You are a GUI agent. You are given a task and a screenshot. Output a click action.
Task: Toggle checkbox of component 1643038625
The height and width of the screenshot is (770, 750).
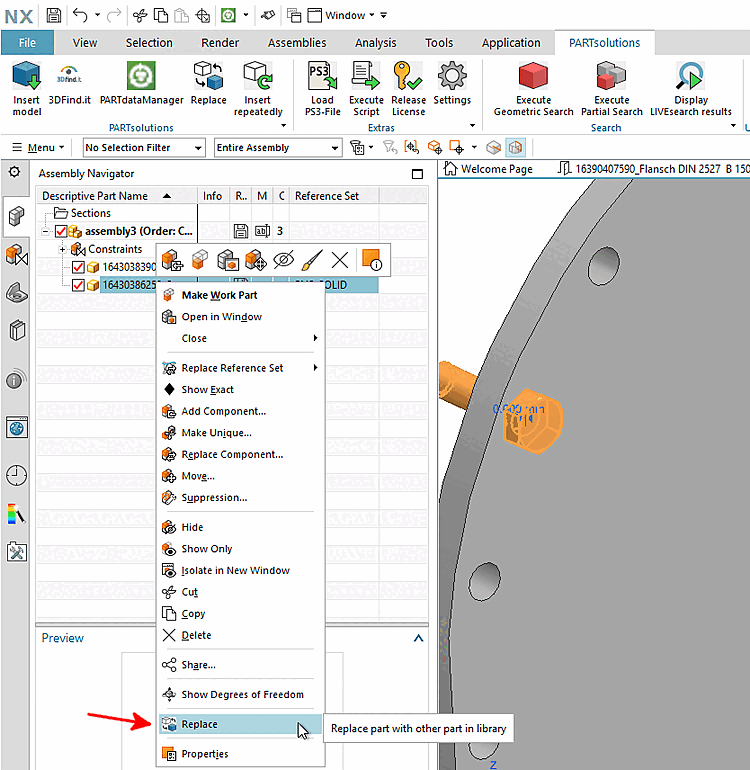pyautogui.click(x=78, y=285)
